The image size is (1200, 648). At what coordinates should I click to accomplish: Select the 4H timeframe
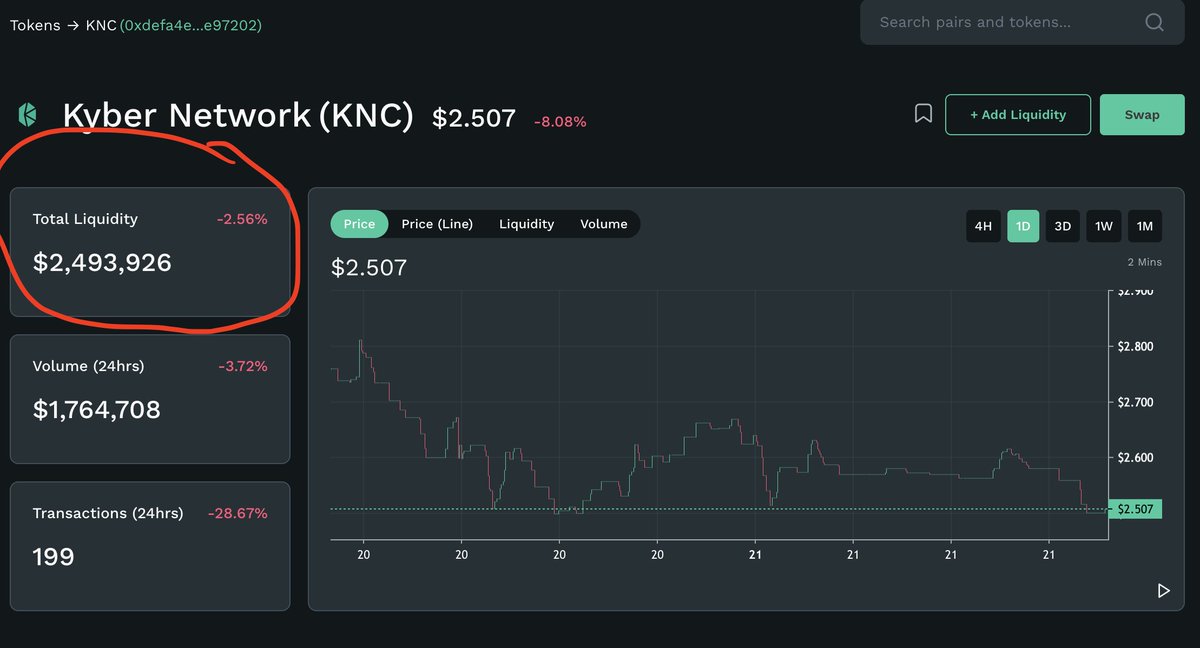(983, 226)
